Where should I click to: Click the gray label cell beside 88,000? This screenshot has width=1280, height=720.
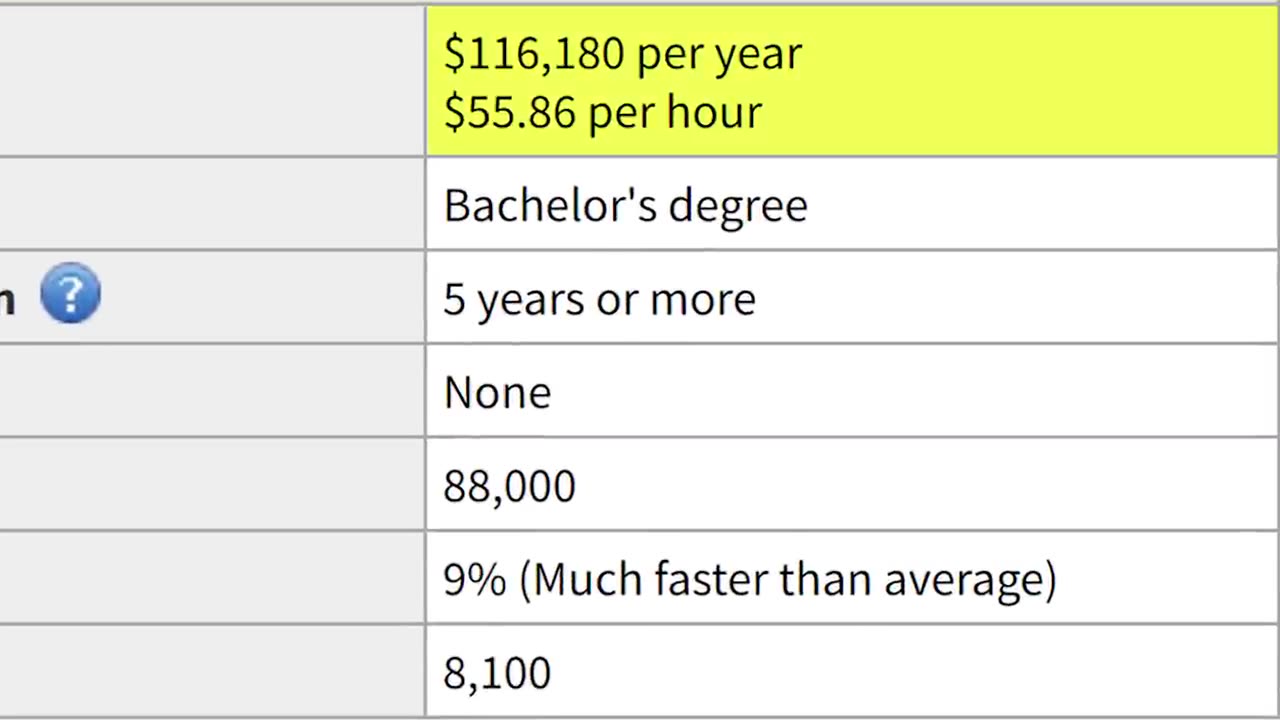tap(211, 485)
